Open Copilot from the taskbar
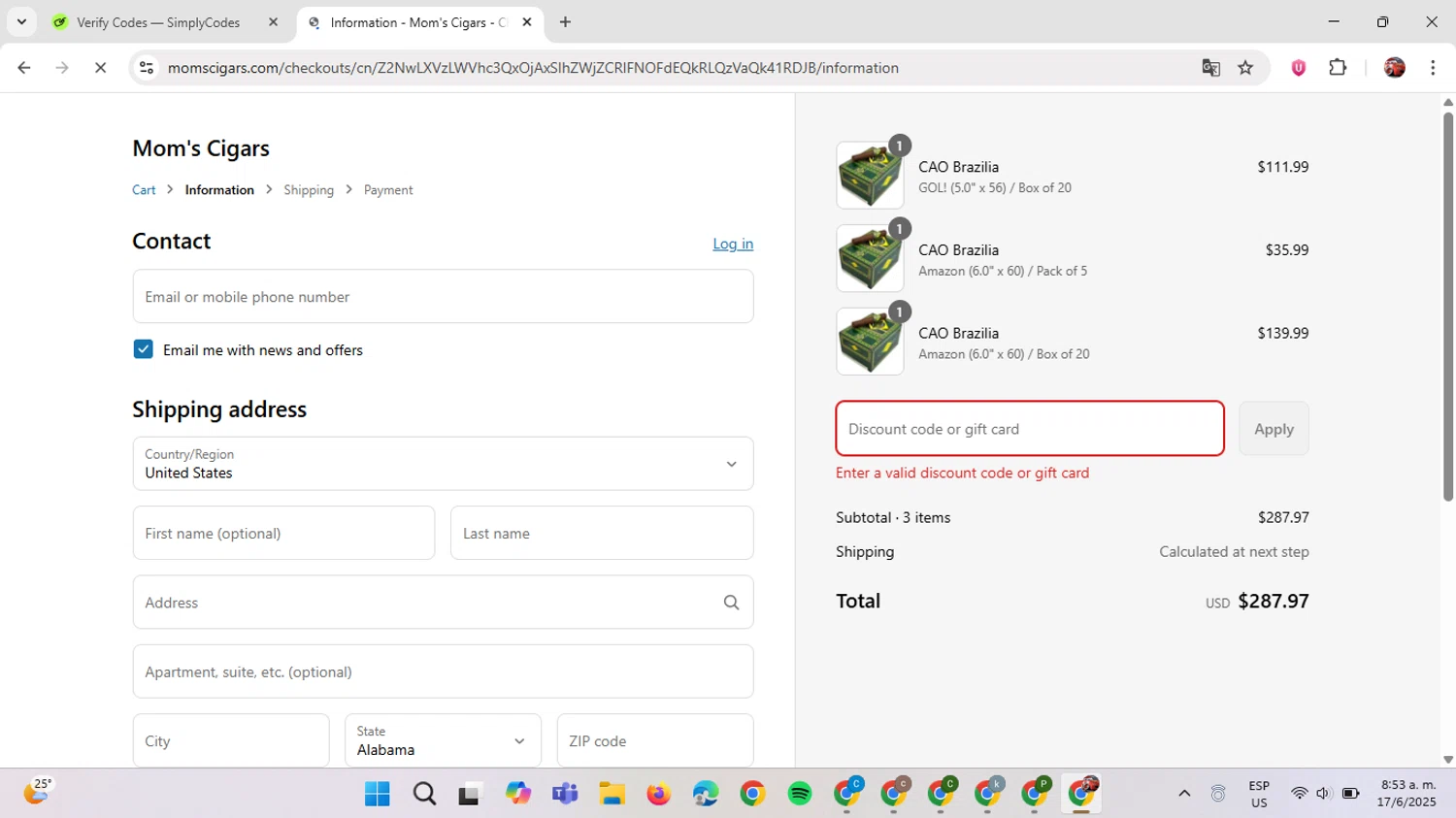The image size is (1456, 818). [517, 794]
